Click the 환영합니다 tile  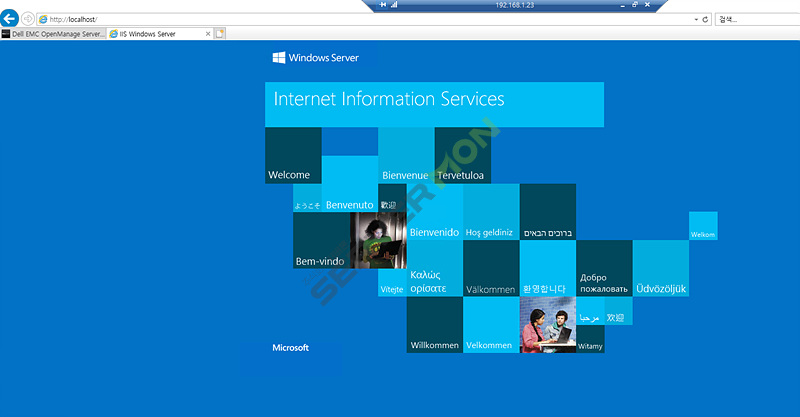pyautogui.click(x=547, y=268)
